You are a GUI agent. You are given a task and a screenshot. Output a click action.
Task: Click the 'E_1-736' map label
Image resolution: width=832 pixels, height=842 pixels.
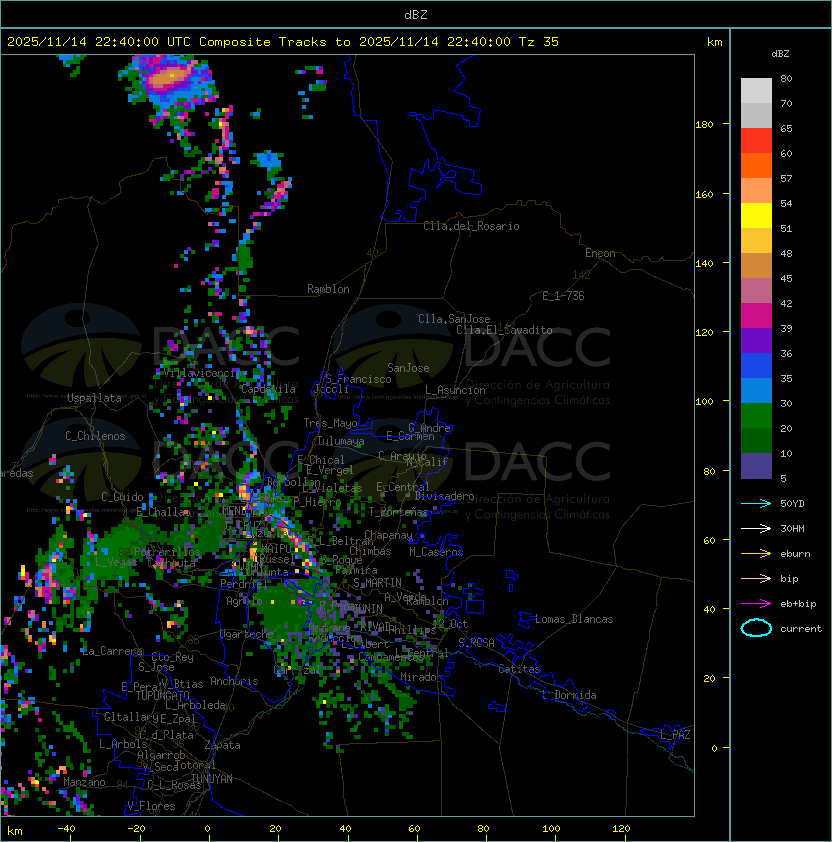[x=563, y=296]
